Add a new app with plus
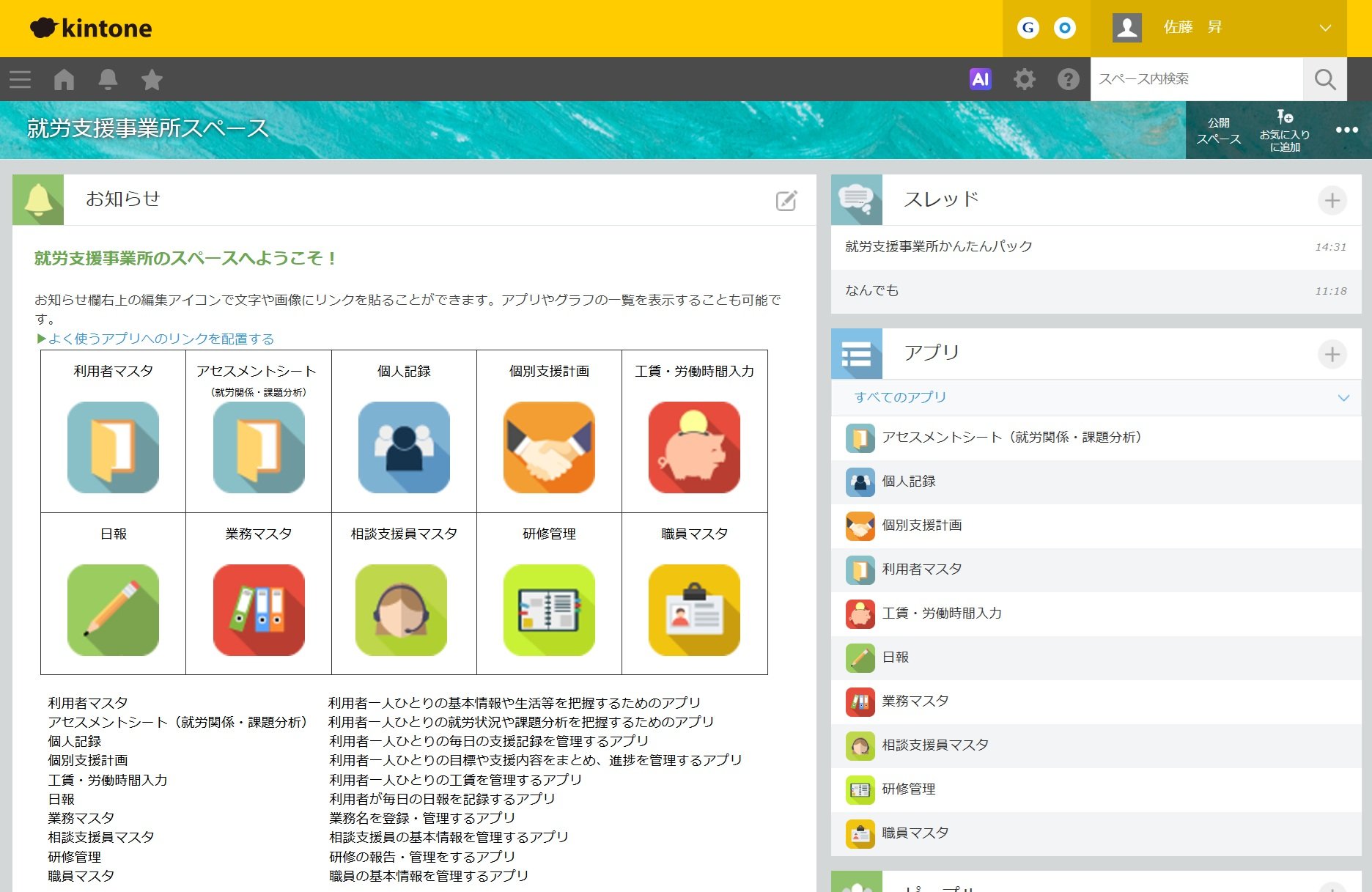1372x892 pixels. click(1332, 354)
